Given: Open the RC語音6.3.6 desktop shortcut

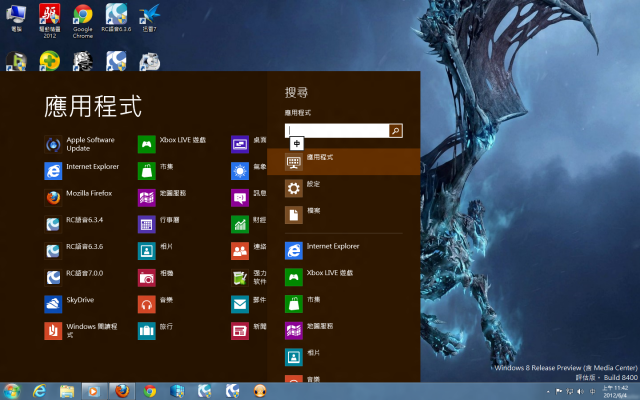Looking at the screenshot, I should (116, 18).
